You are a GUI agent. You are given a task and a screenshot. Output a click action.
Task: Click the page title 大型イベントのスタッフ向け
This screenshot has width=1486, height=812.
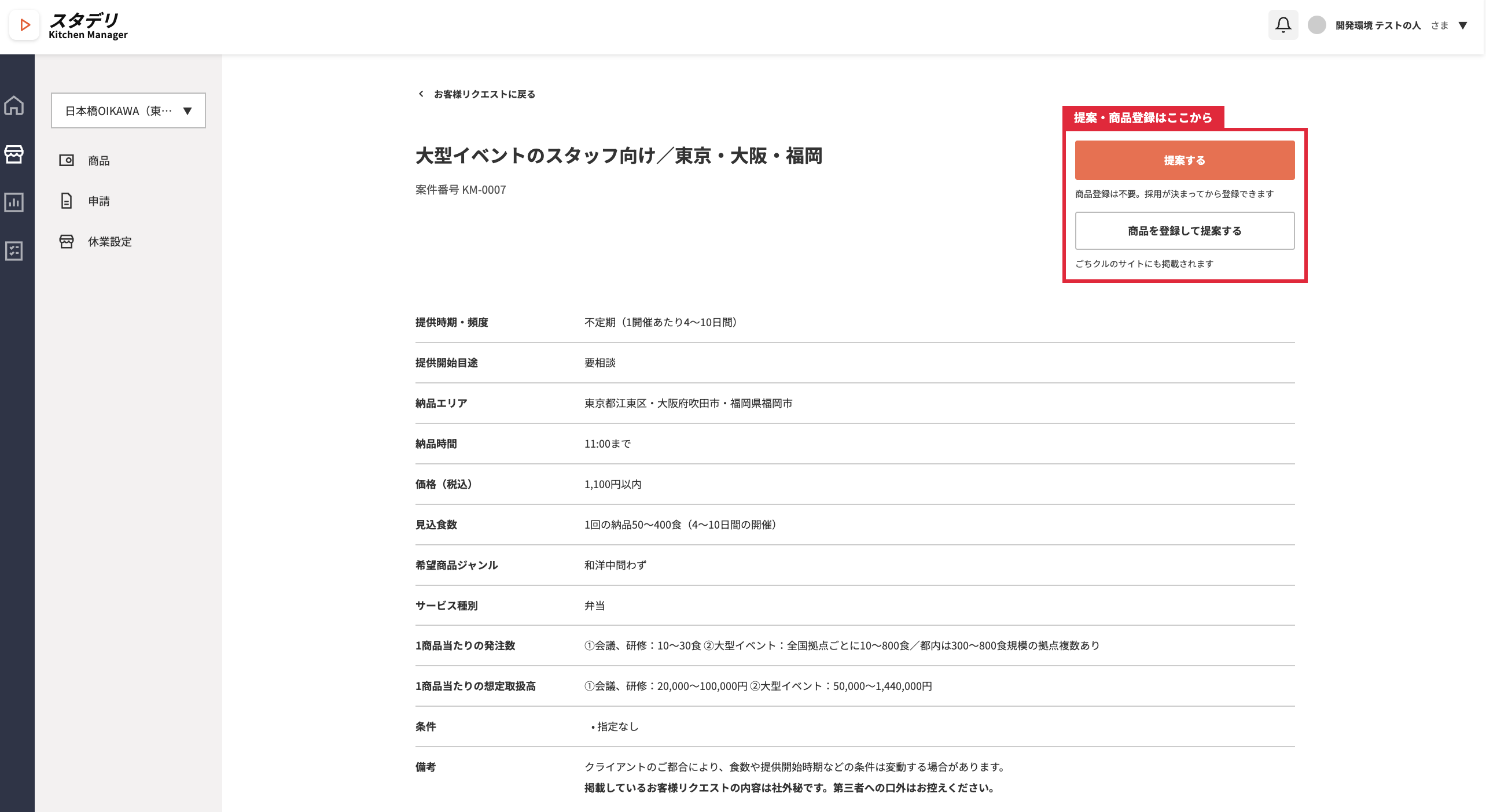tap(619, 156)
